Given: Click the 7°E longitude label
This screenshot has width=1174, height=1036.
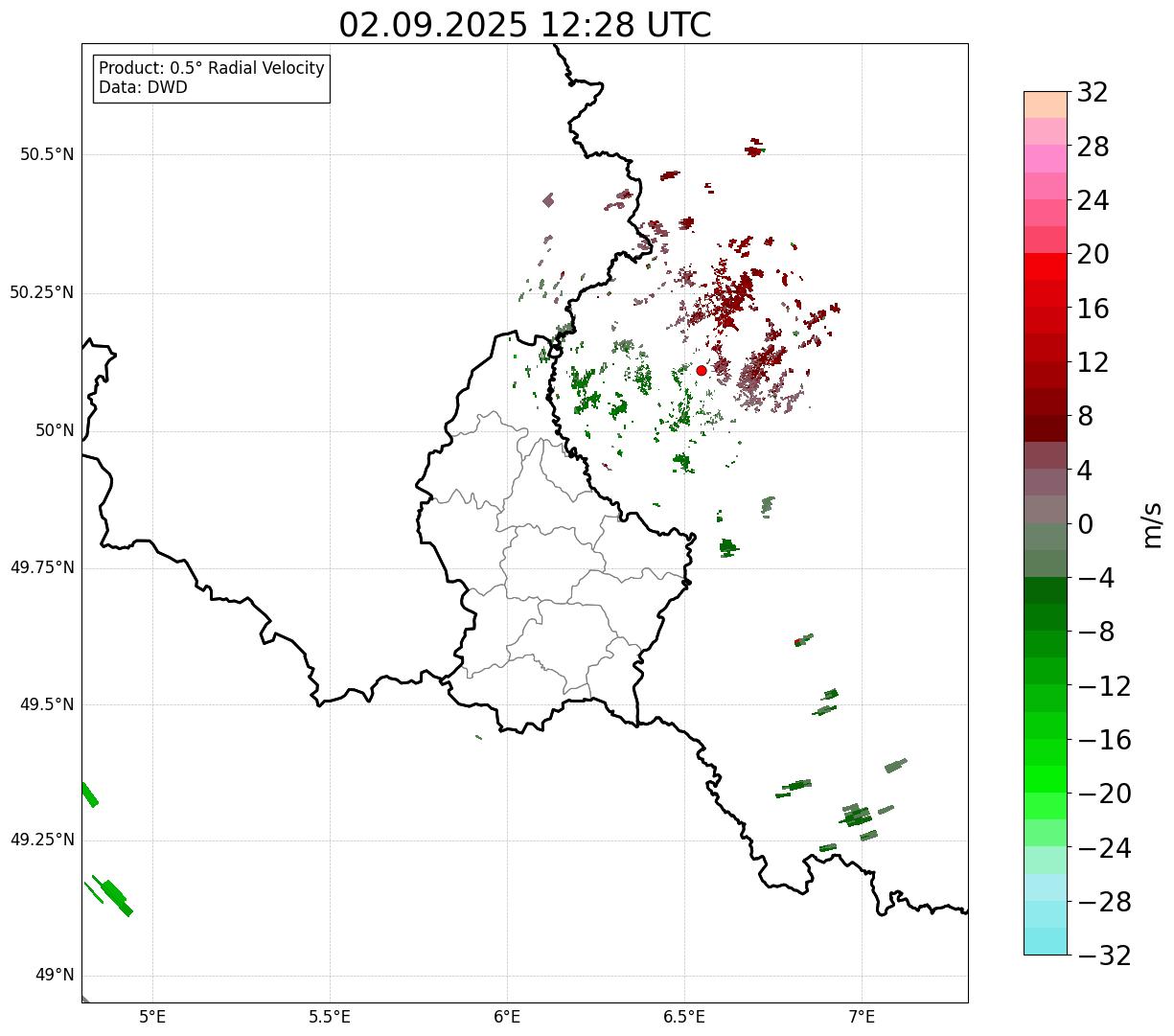Looking at the screenshot, I should (x=862, y=1017).
